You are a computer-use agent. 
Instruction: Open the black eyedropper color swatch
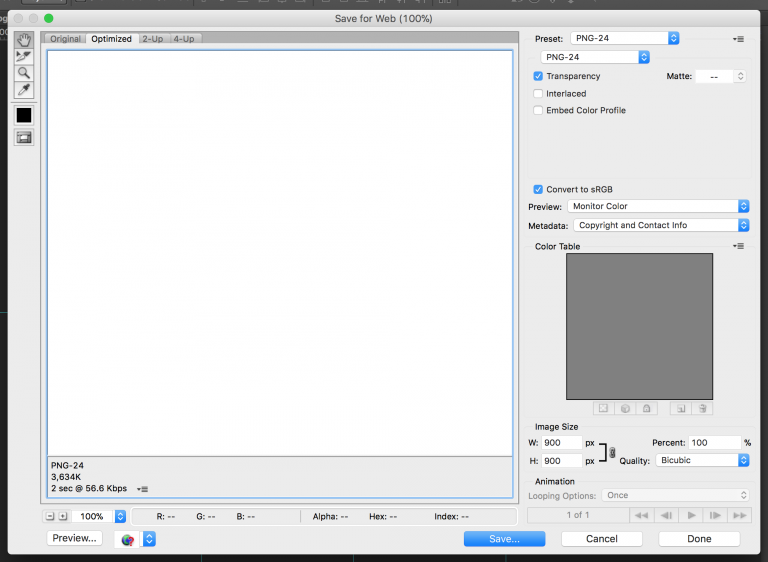[24, 116]
